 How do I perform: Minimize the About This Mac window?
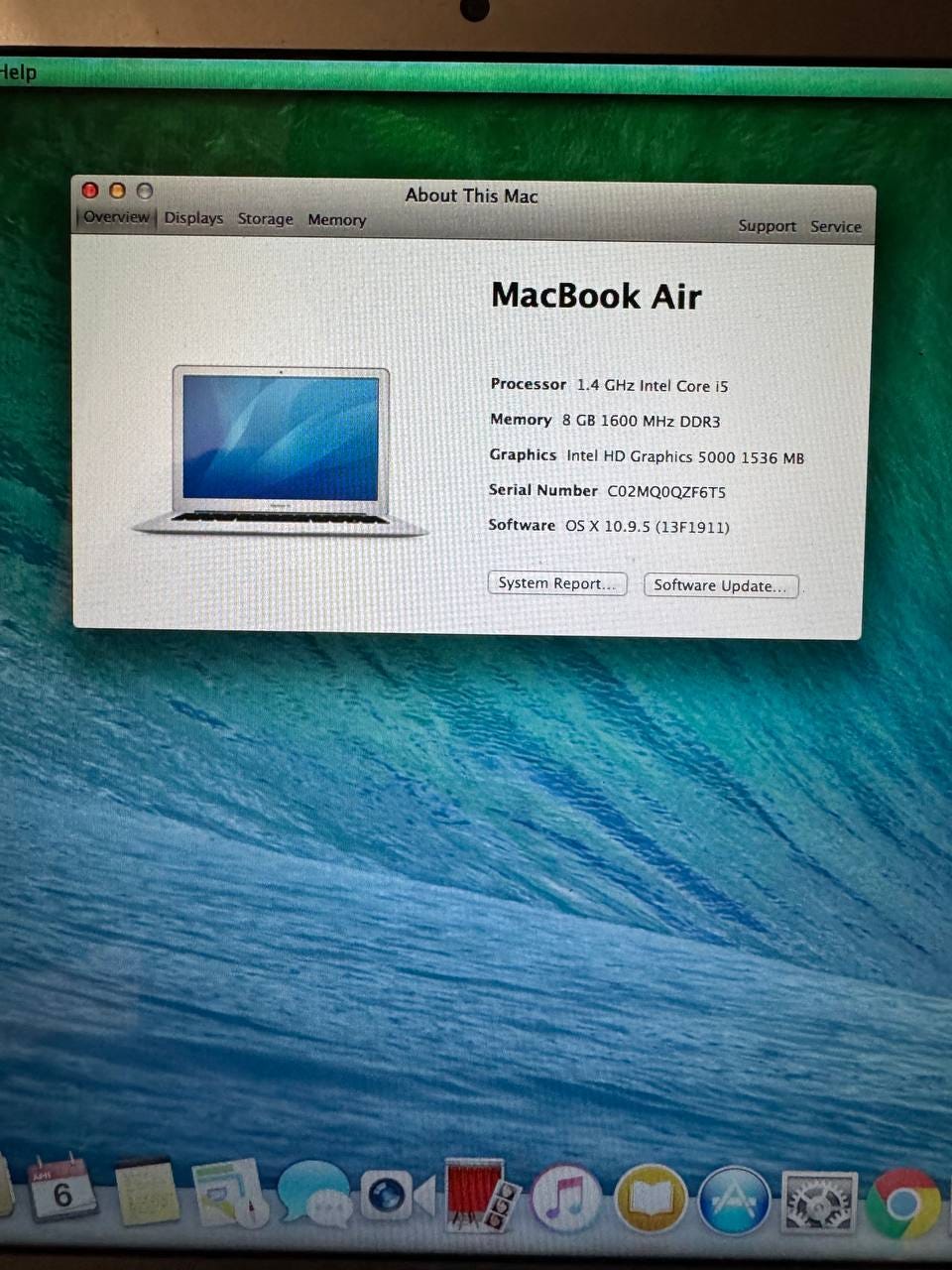(117, 190)
